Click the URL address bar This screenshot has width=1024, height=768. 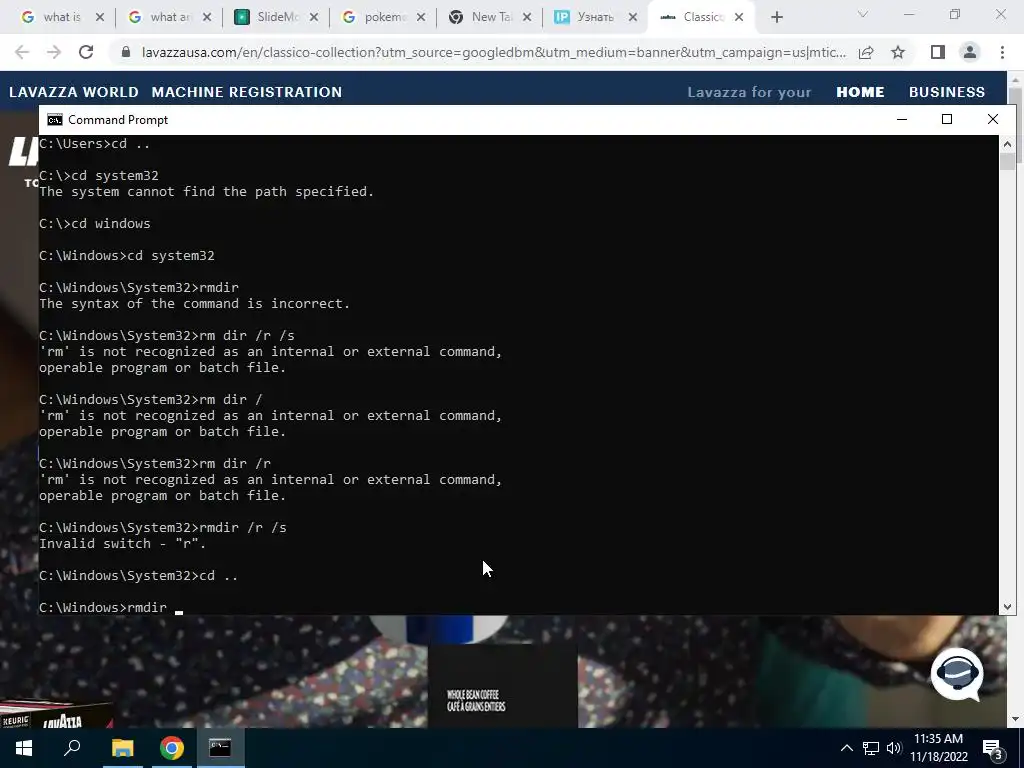click(x=494, y=52)
